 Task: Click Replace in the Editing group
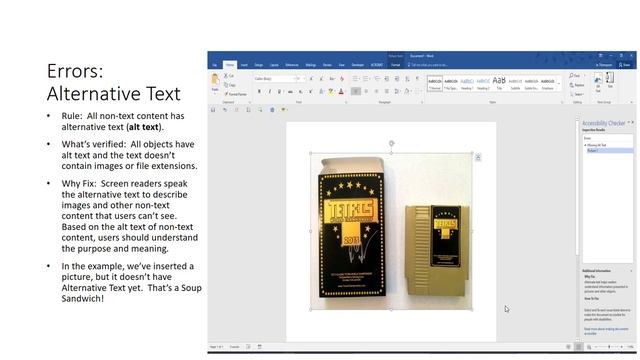pos(577,85)
